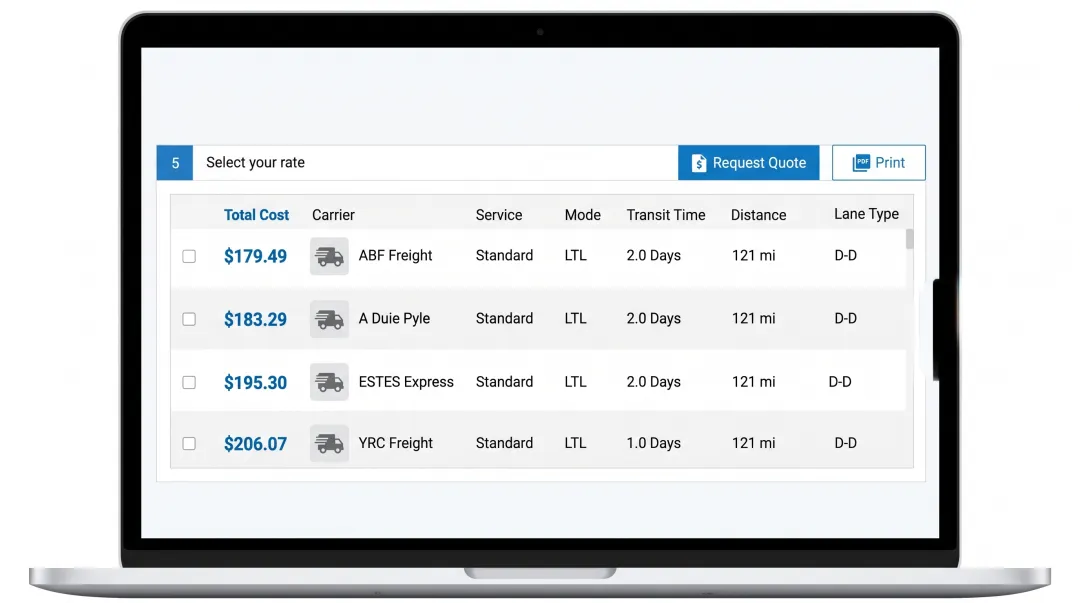The height and width of the screenshot is (603, 1080).
Task: Click the Distance column header
Action: (x=758, y=215)
